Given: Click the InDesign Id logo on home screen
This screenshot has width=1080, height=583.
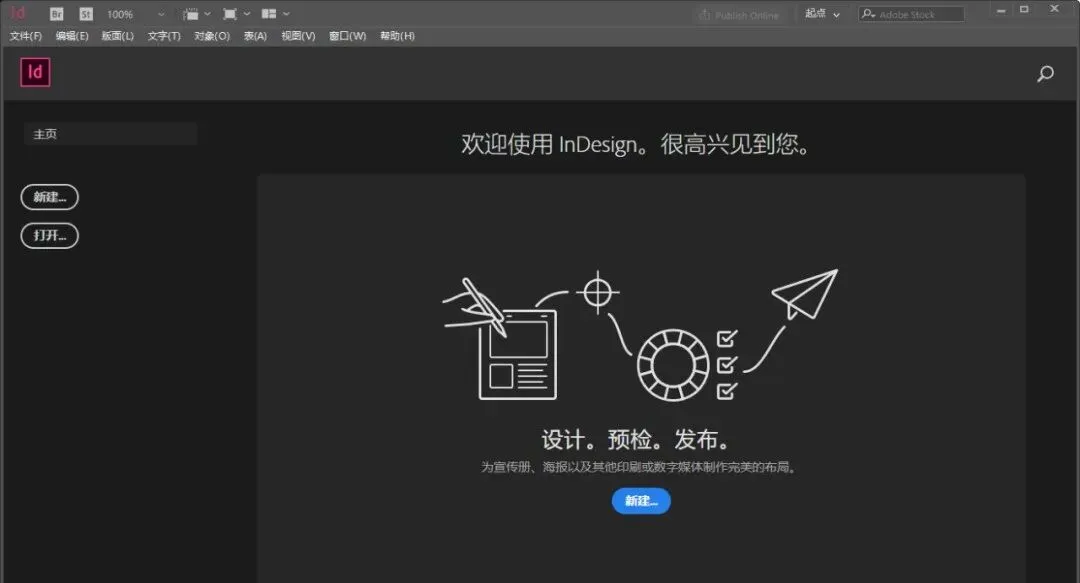Looking at the screenshot, I should pos(35,72).
